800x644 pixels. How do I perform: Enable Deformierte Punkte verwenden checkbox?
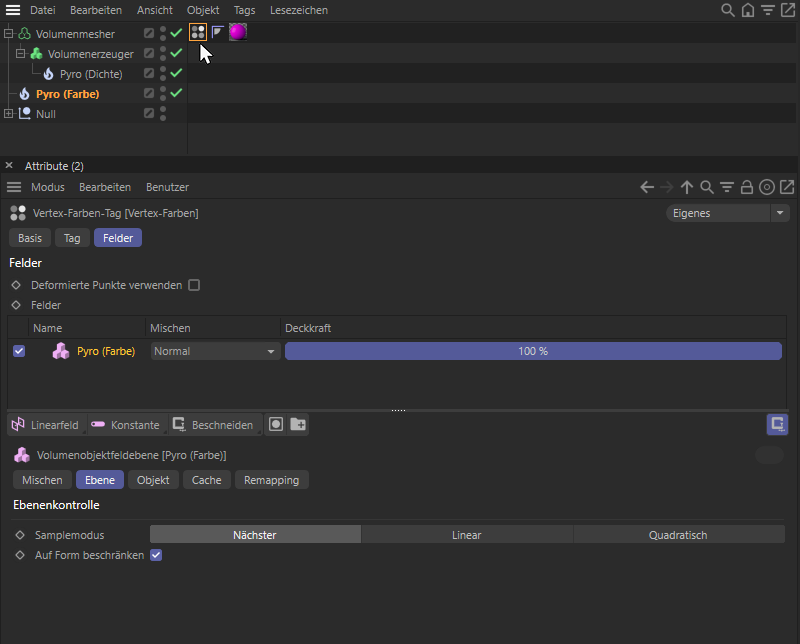click(194, 285)
